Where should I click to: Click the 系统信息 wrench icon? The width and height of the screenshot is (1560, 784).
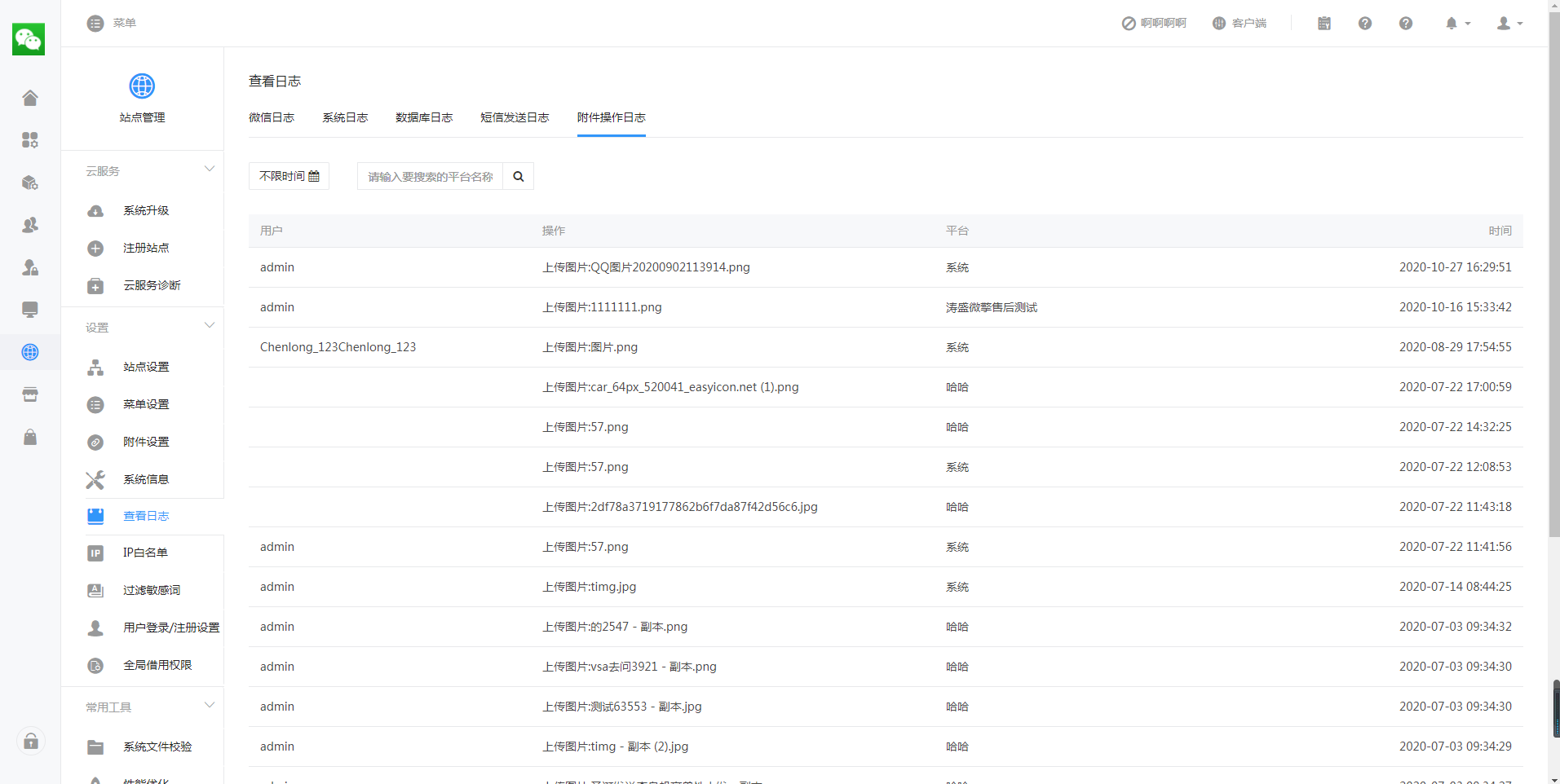click(x=95, y=480)
